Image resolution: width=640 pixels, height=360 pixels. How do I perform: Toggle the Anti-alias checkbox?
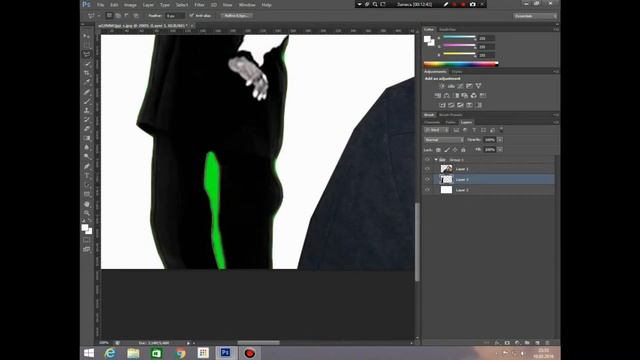[x=191, y=16]
